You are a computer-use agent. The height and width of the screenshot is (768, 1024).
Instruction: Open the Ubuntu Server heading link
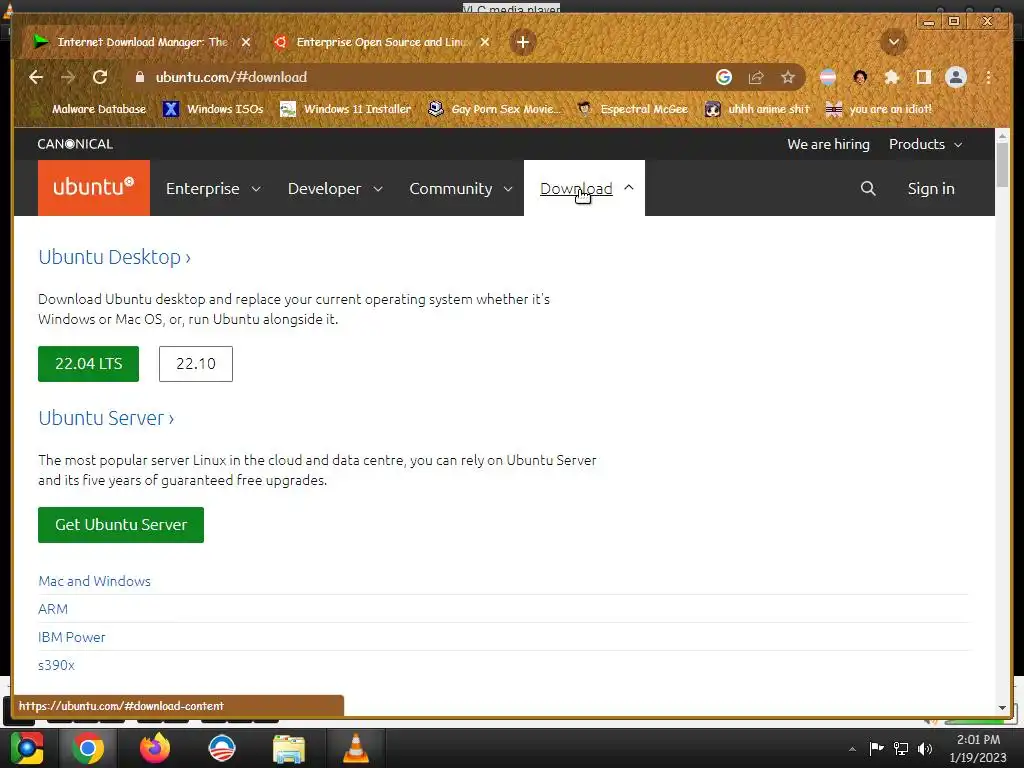(x=106, y=418)
